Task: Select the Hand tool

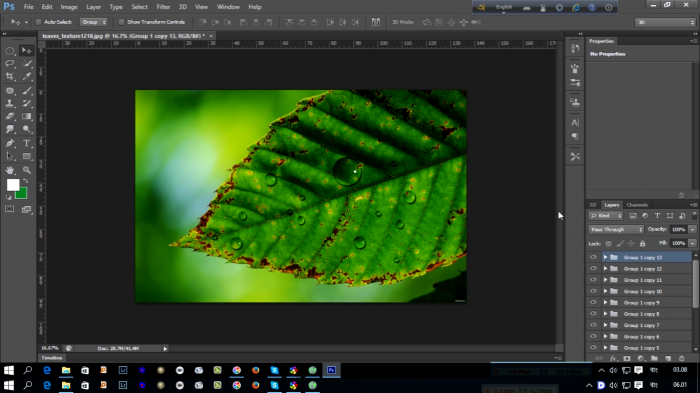Action: 9,170
